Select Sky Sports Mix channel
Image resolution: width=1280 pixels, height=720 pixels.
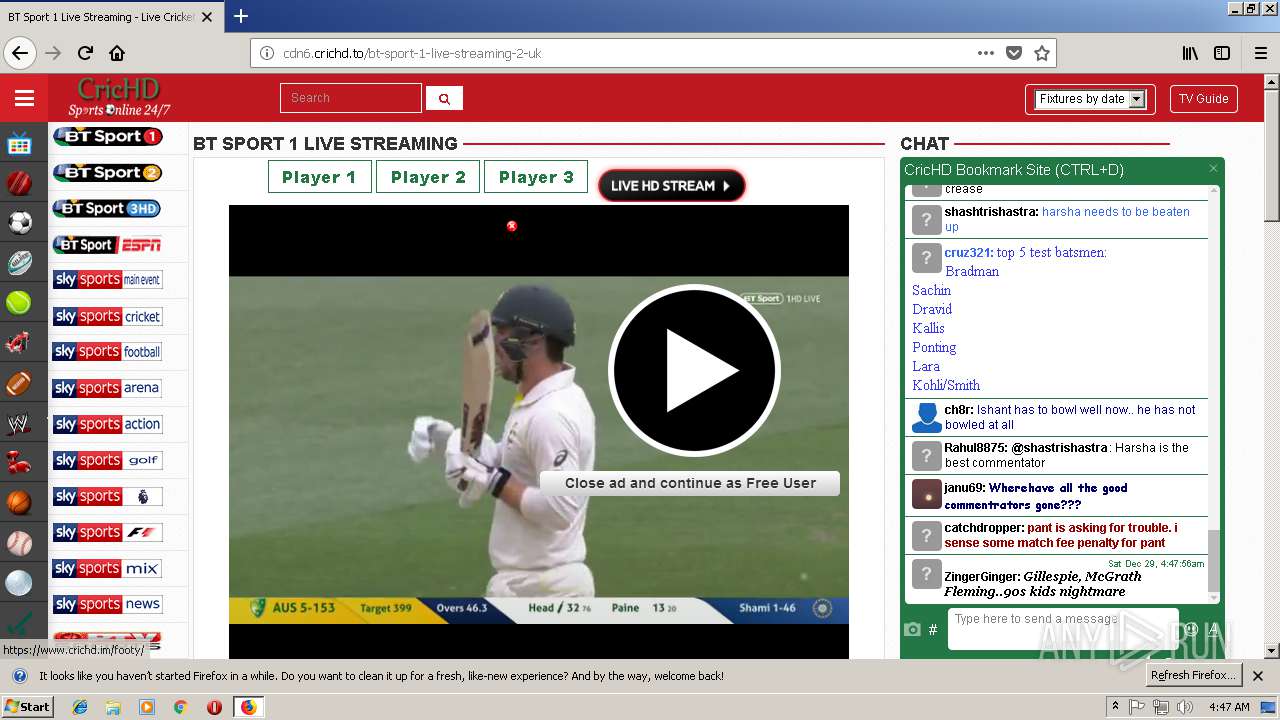click(x=107, y=568)
